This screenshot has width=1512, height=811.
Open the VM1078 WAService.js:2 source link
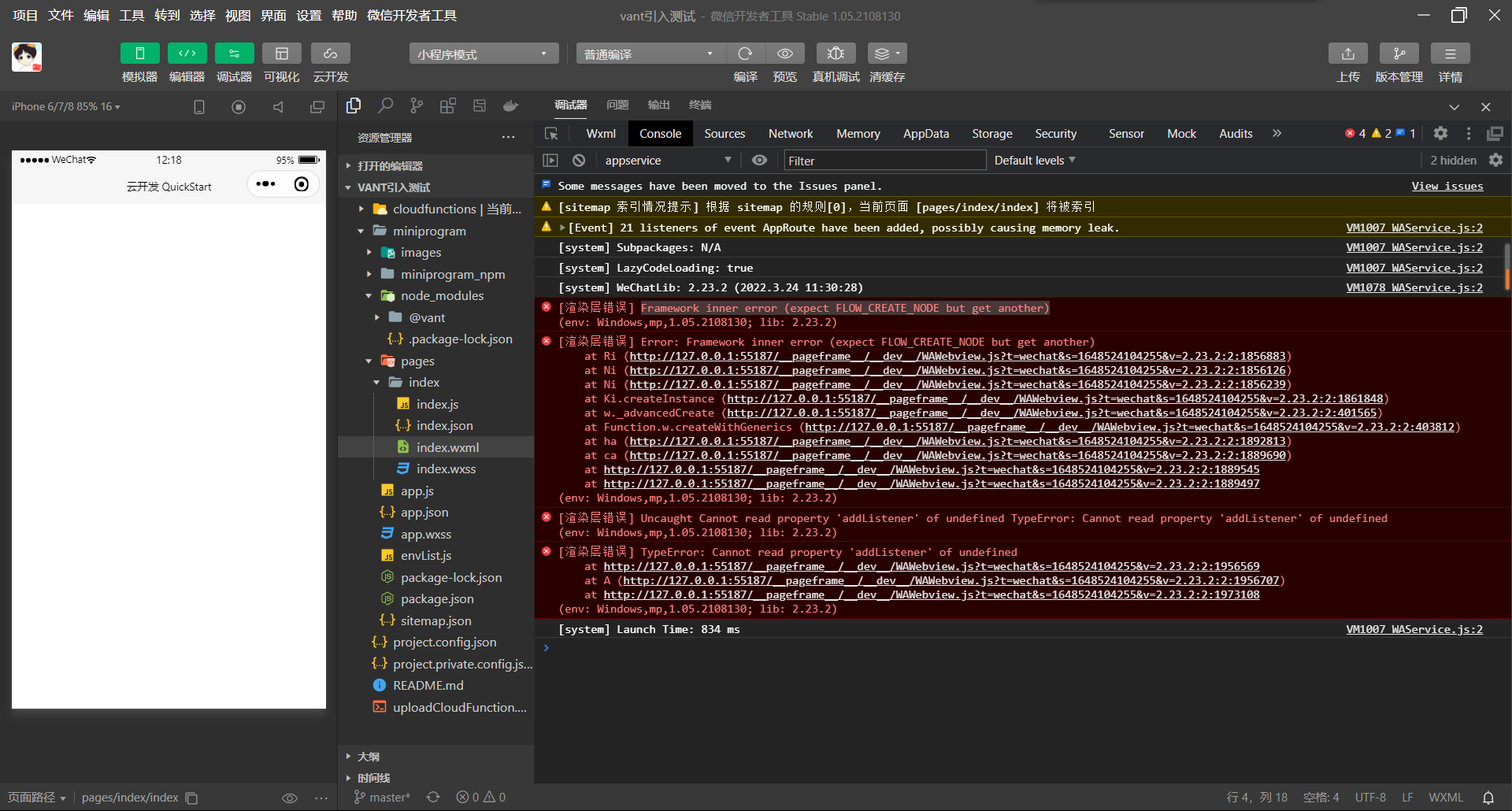(1414, 287)
